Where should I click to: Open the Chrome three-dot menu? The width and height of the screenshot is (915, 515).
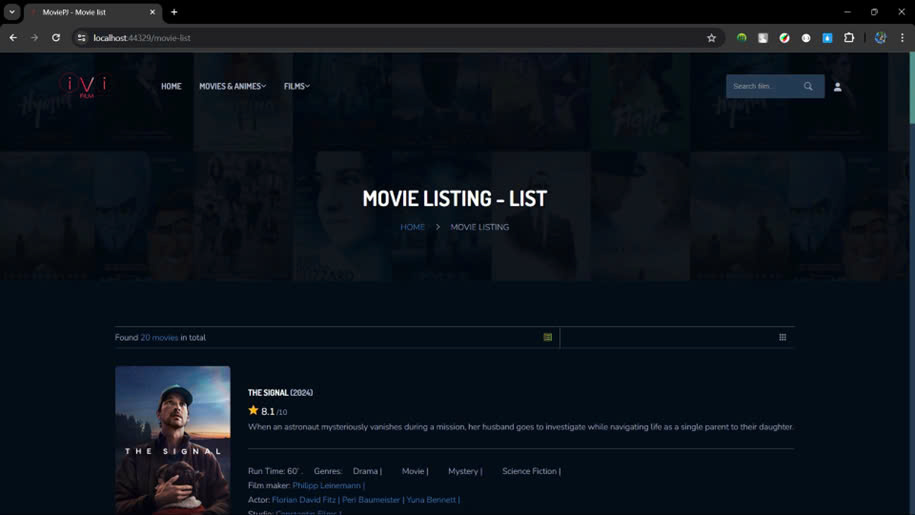[902, 38]
